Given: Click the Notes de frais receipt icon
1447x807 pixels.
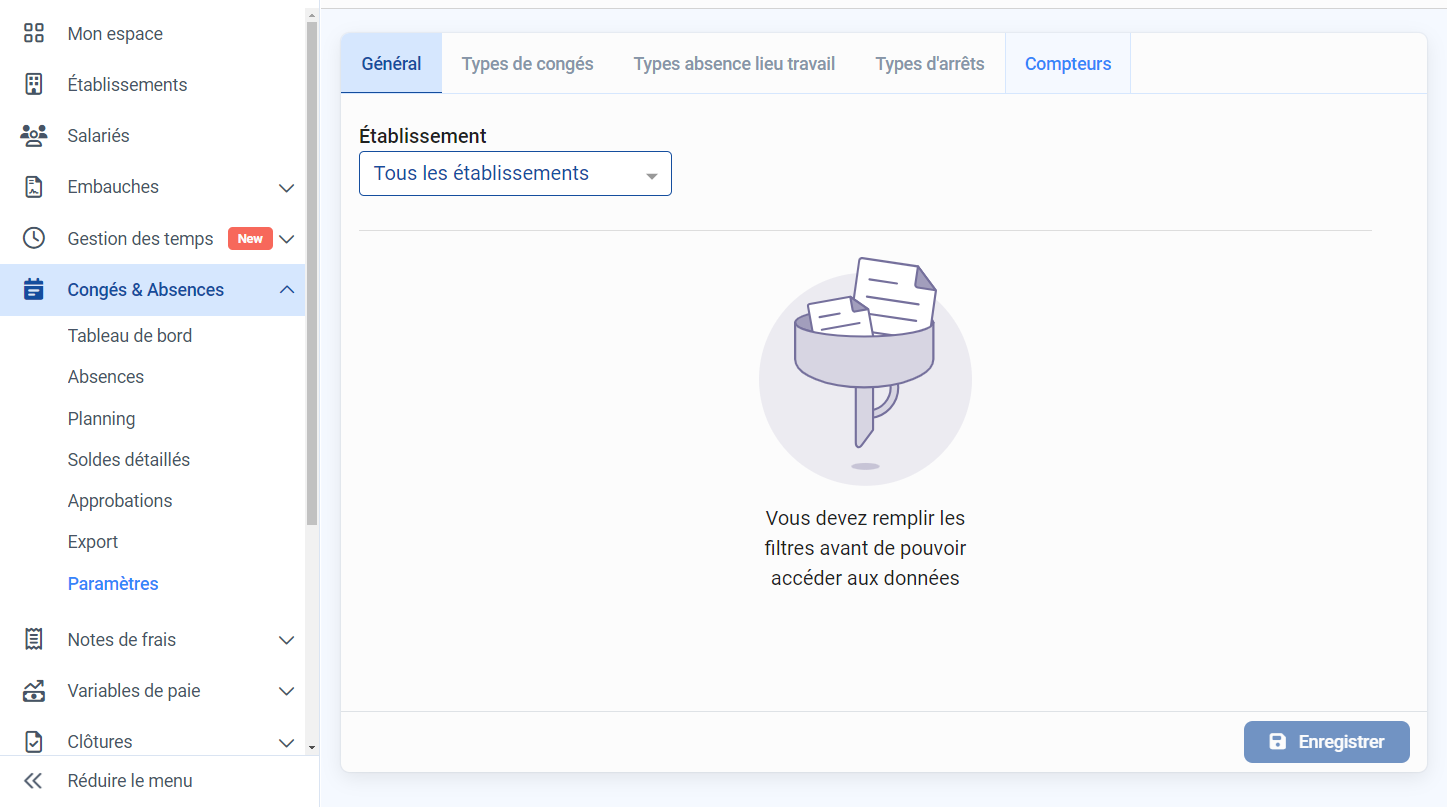Looking at the screenshot, I should point(34,639).
